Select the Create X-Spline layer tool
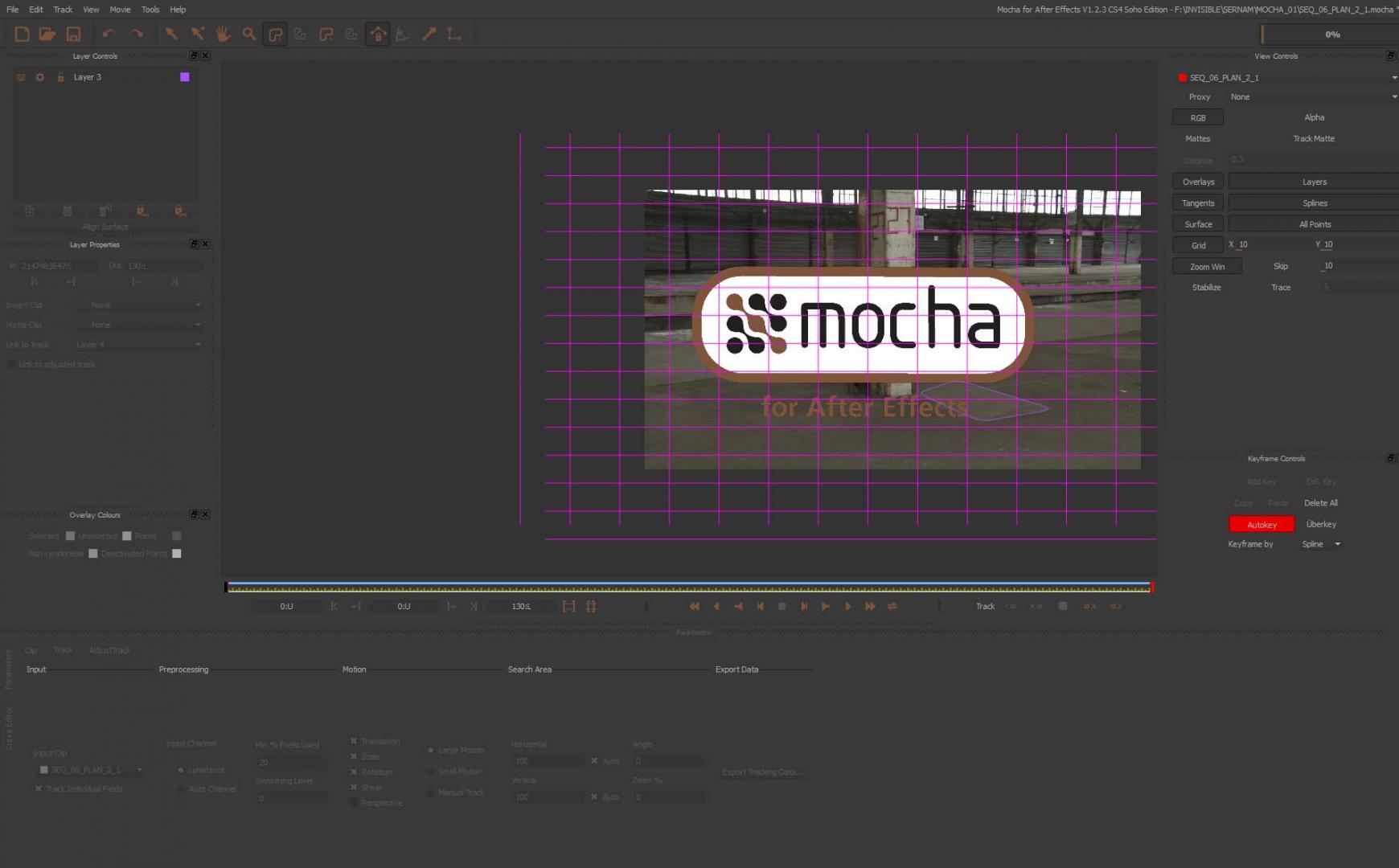Image resolution: width=1399 pixels, height=868 pixels. [x=275, y=35]
